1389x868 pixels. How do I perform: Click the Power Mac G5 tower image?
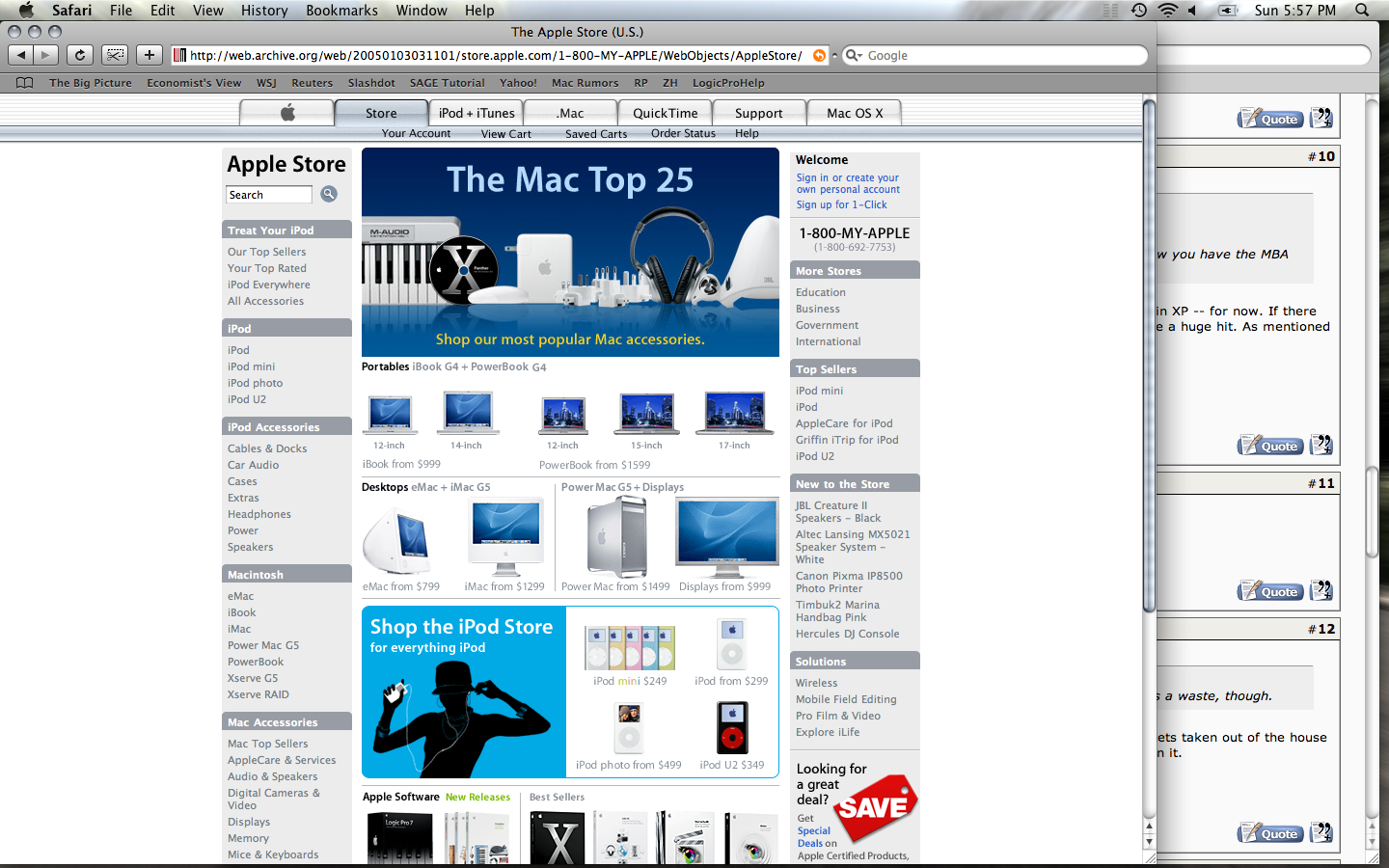coord(615,537)
